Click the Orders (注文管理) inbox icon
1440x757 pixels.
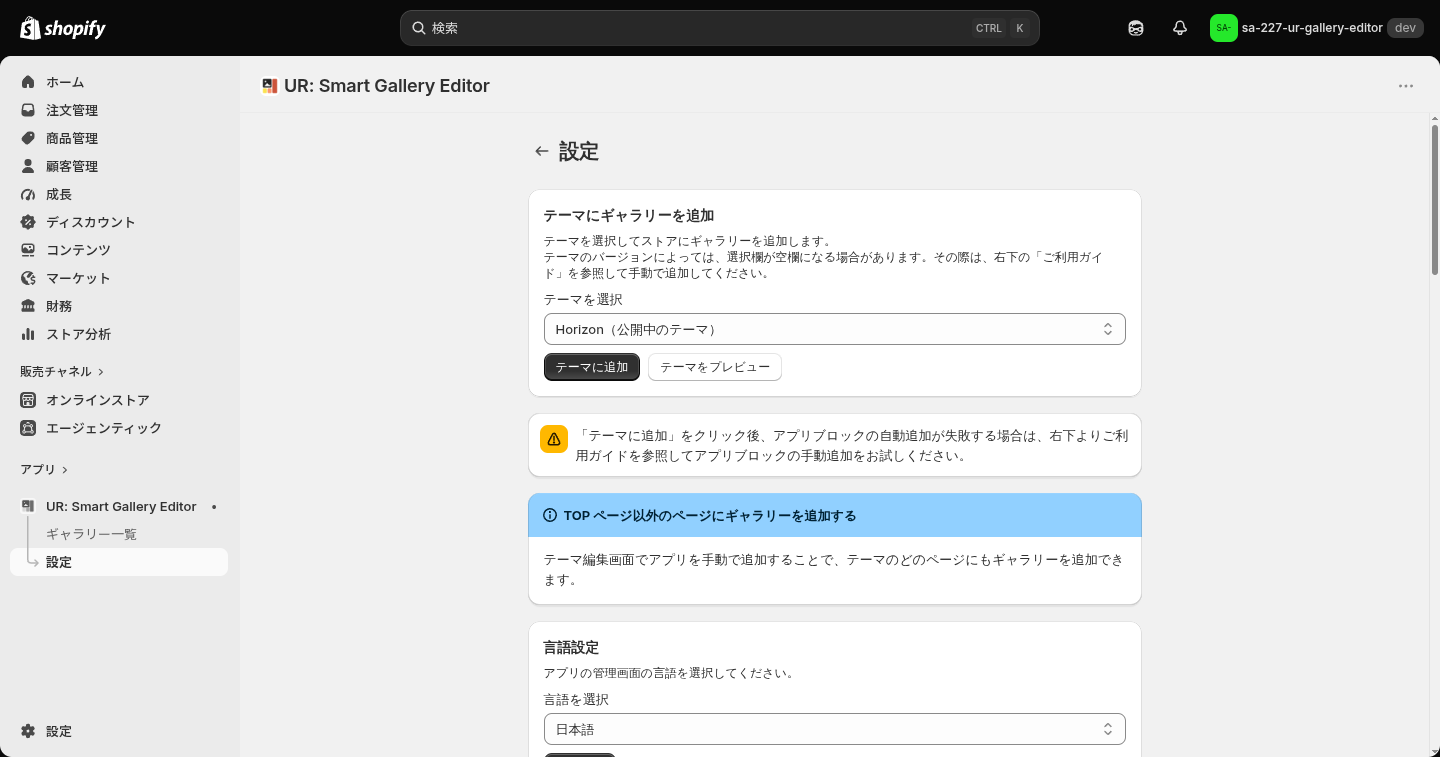[28, 110]
